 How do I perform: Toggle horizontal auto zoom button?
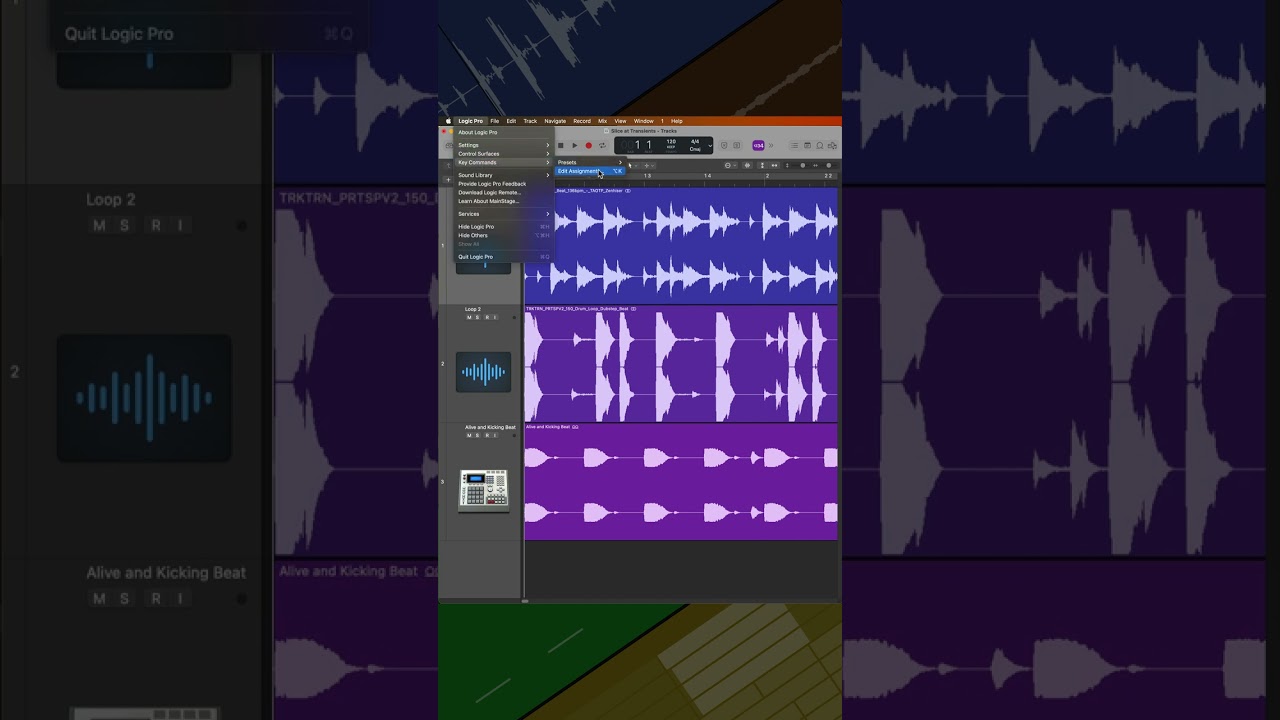pyautogui.click(x=774, y=165)
